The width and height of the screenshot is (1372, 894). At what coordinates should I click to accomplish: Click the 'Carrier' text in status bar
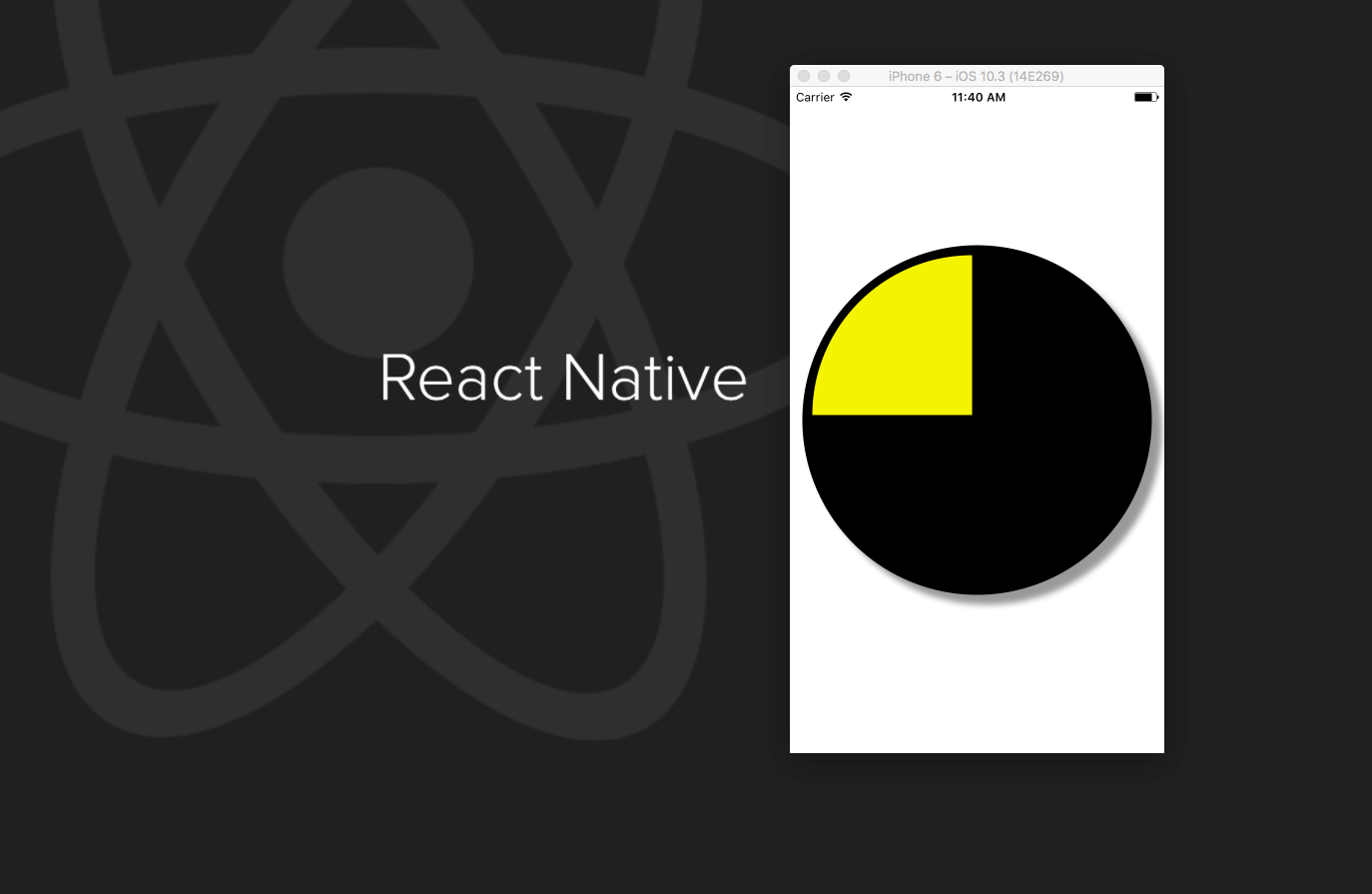[815, 97]
